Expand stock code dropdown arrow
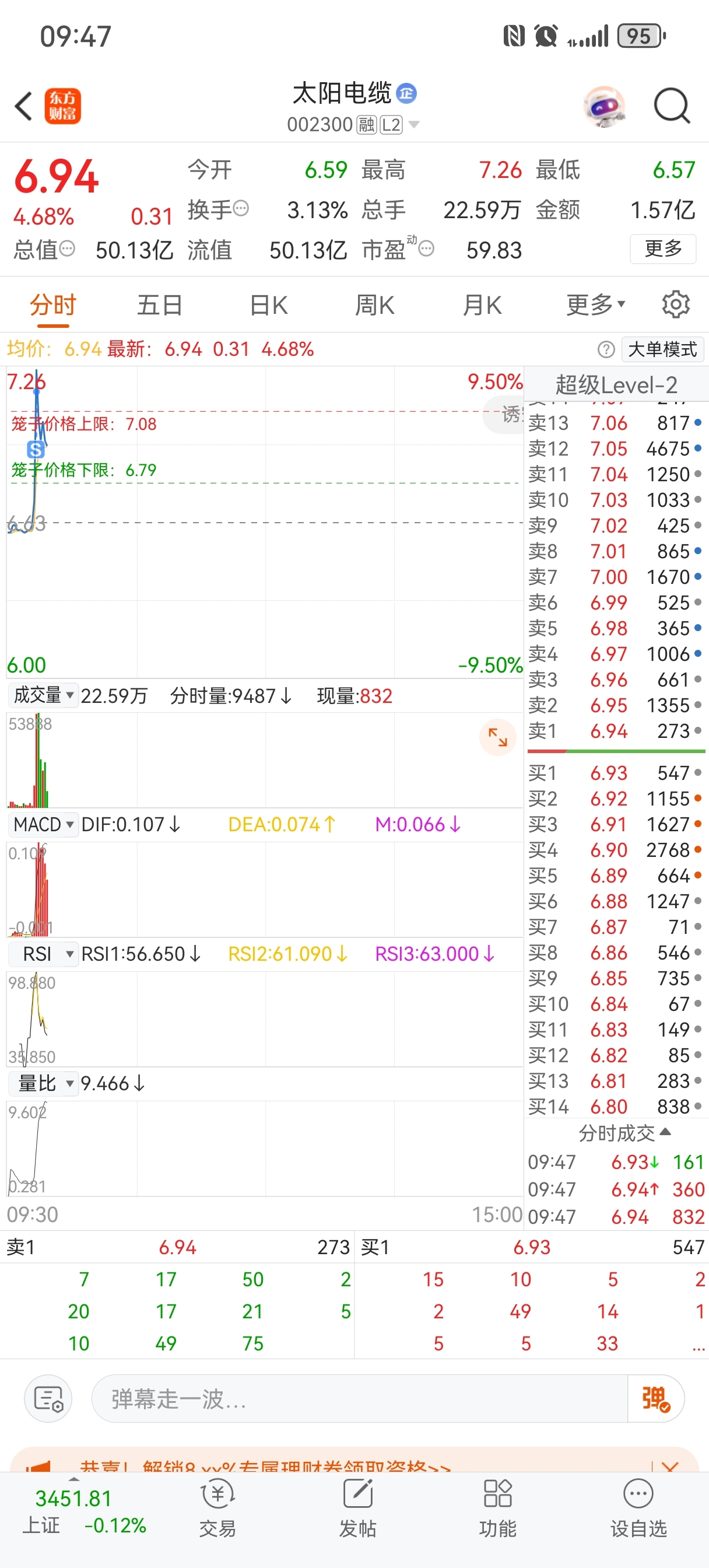 414,125
